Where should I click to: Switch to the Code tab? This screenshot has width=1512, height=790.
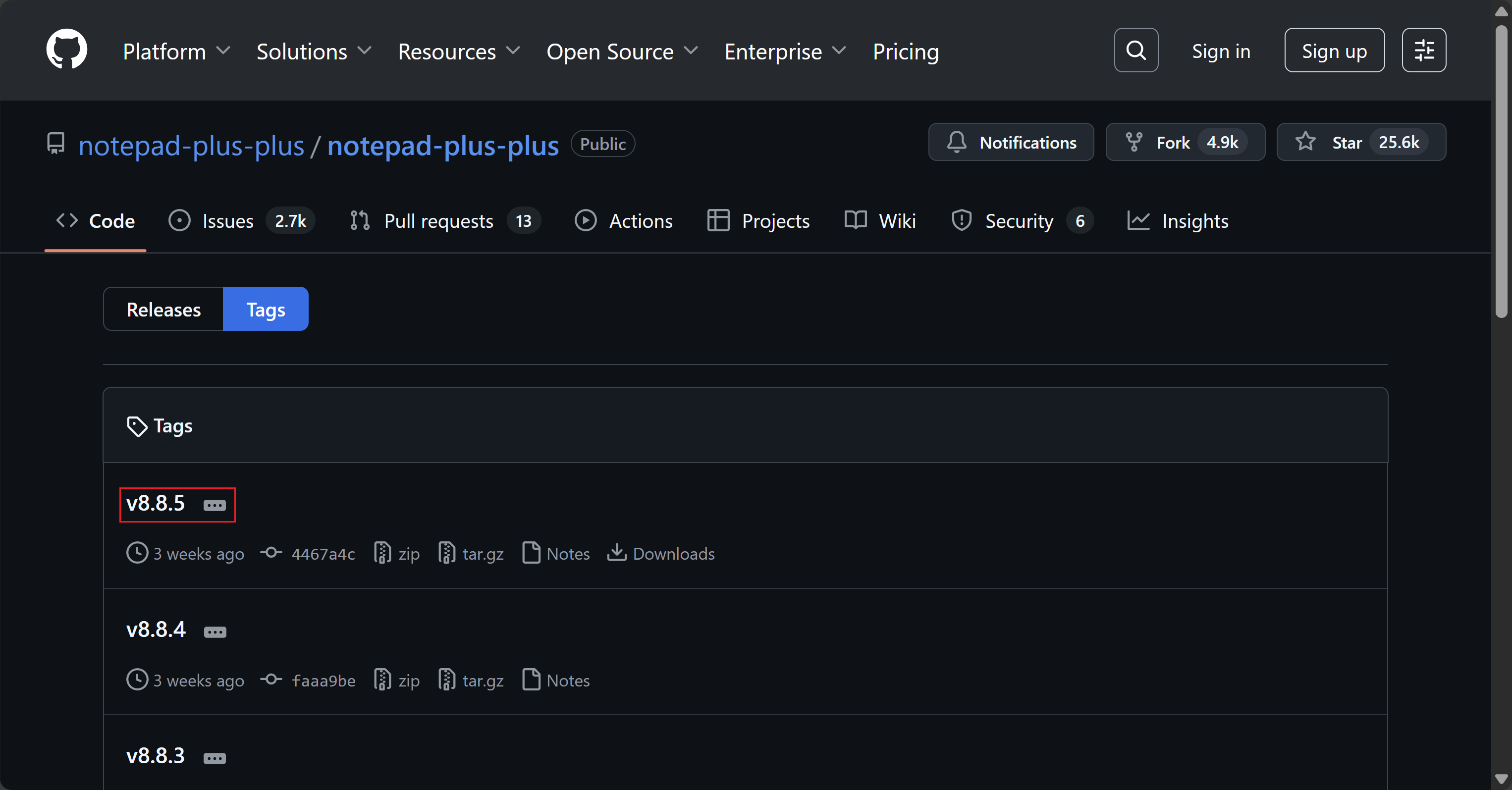[x=95, y=221]
